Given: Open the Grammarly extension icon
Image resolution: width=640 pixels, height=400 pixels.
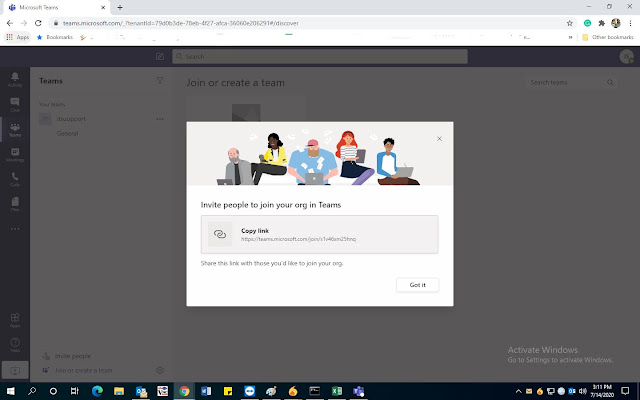Looking at the screenshot, I should [x=587, y=23].
